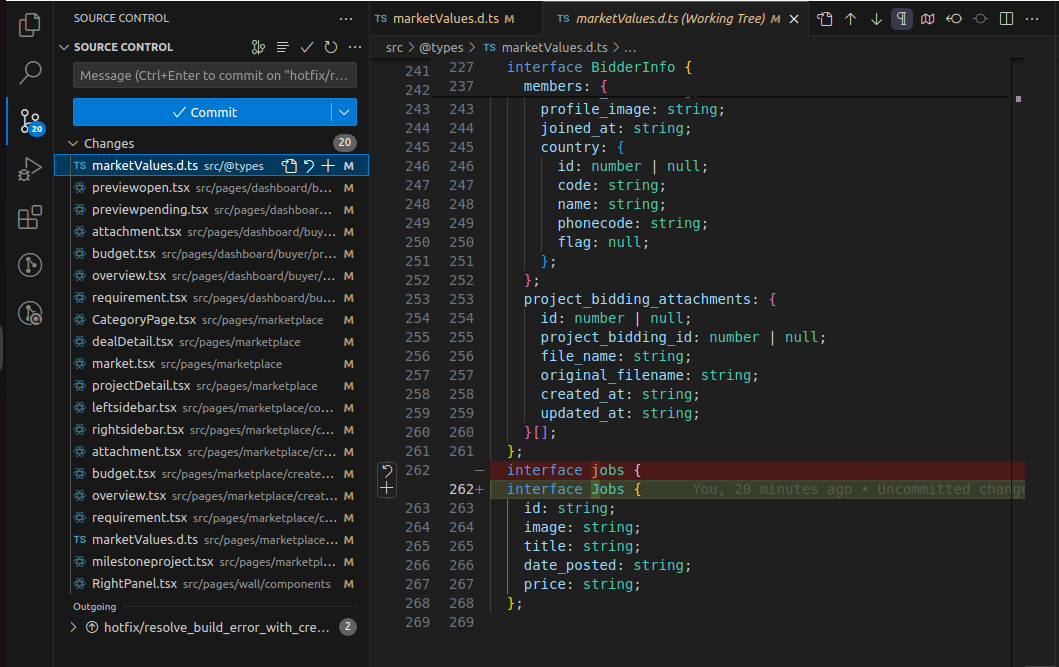Viewport: 1059px width, 667px height.
Task: Open the Commit button dropdown arrow
Action: pyautogui.click(x=344, y=112)
